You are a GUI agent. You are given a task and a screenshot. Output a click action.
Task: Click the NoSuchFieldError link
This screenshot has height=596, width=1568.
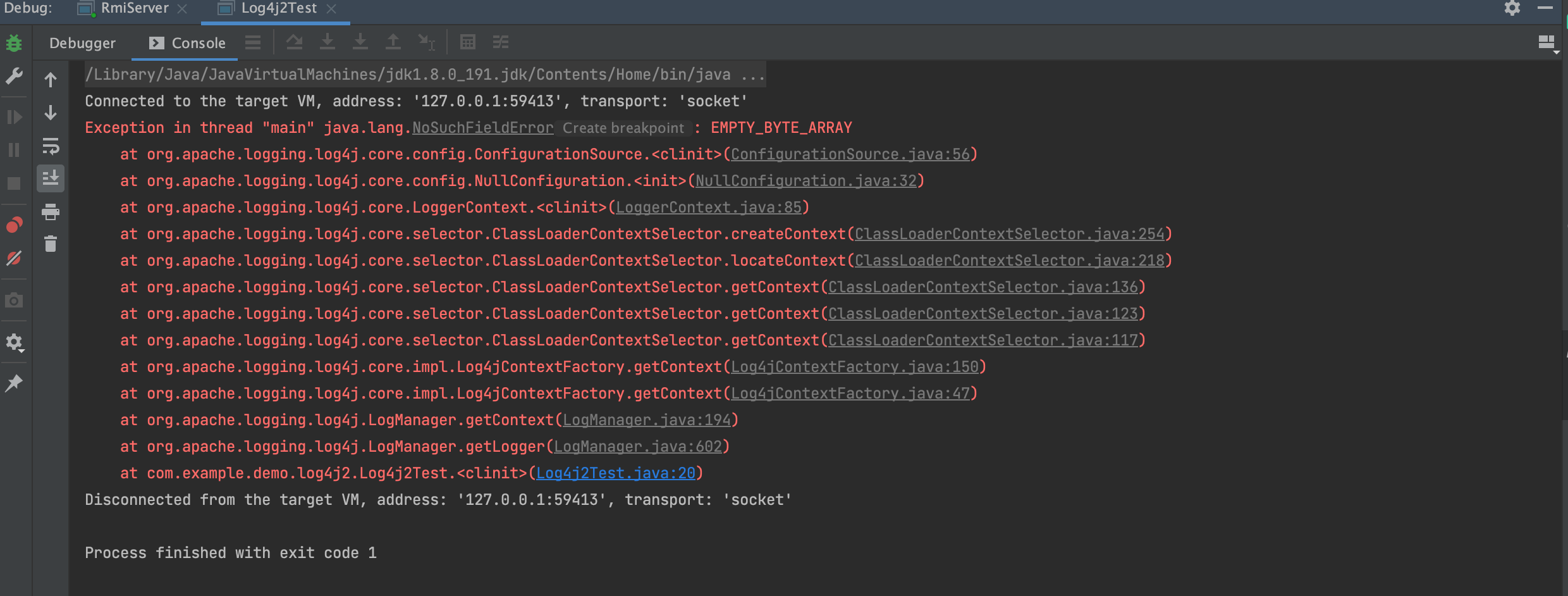pos(483,128)
